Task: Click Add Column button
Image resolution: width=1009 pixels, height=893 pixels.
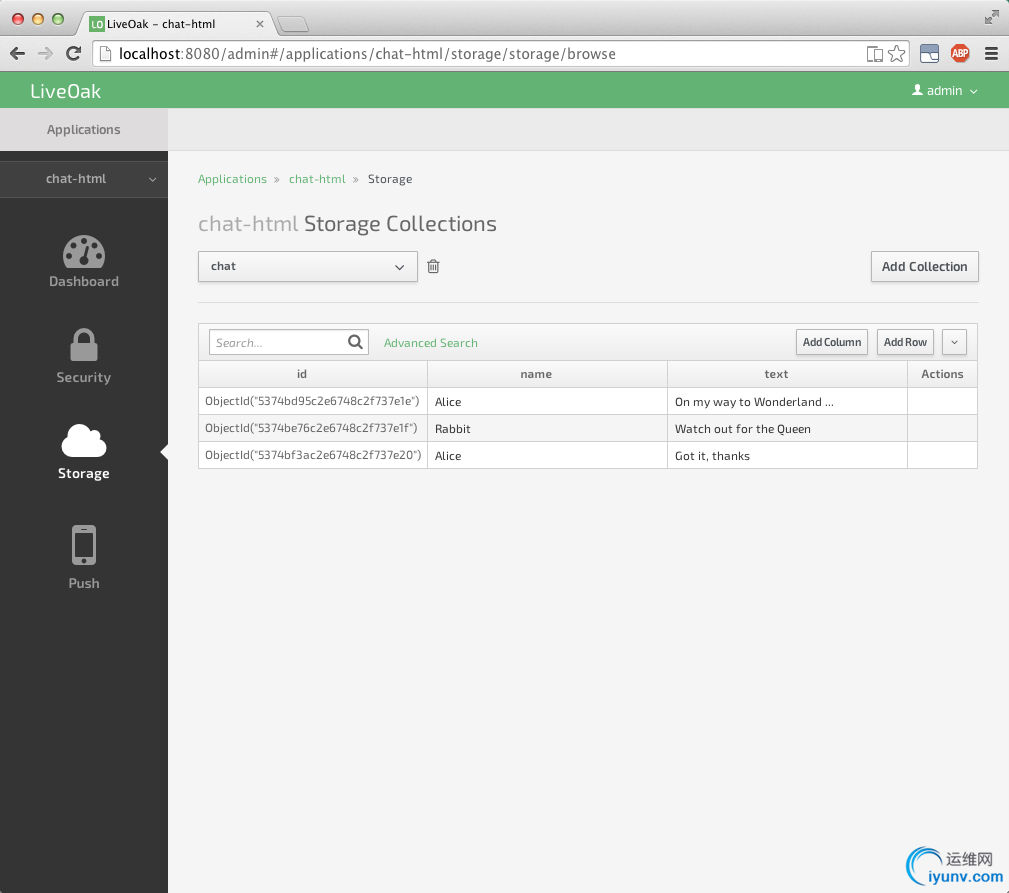Action: click(x=832, y=342)
